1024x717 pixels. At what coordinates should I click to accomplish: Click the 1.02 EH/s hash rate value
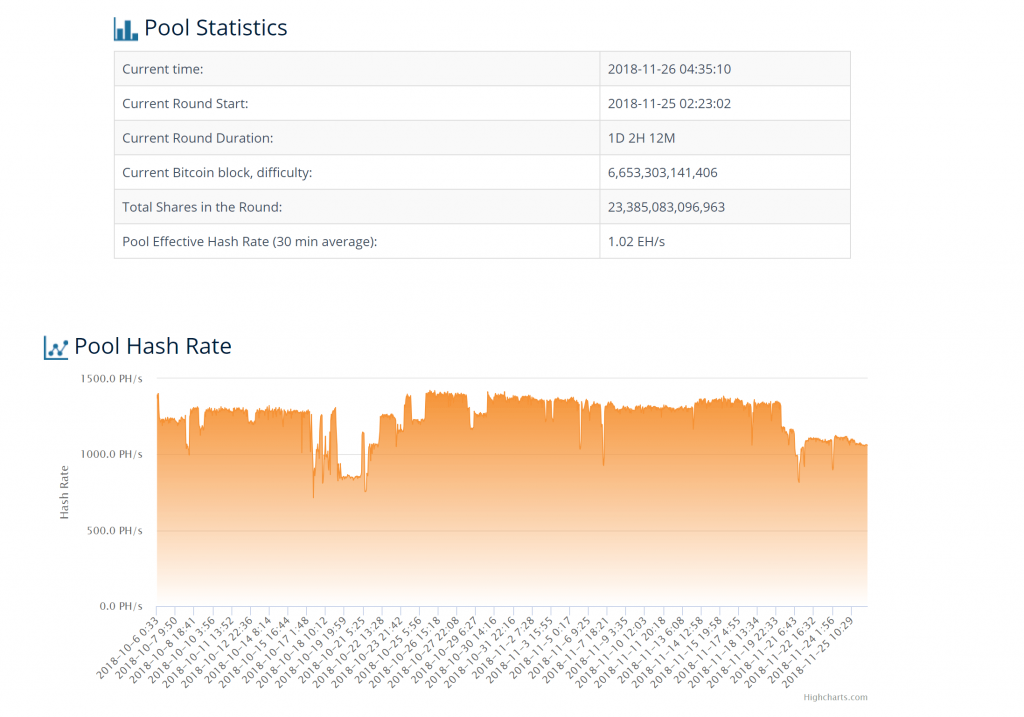636,241
